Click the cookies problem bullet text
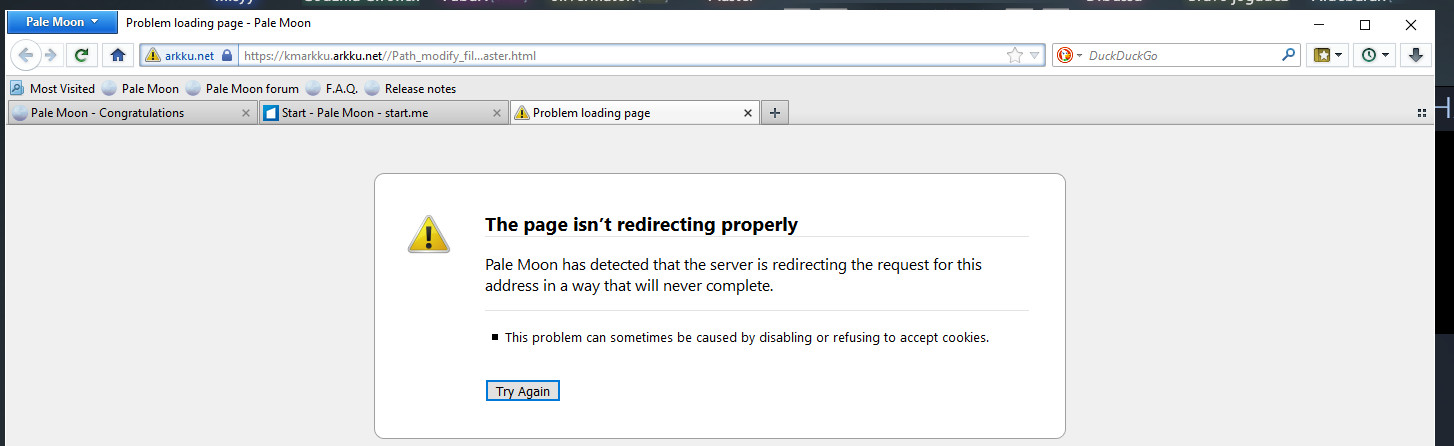This screenshot has width=1454, height=446. click(x=747, y=337)
